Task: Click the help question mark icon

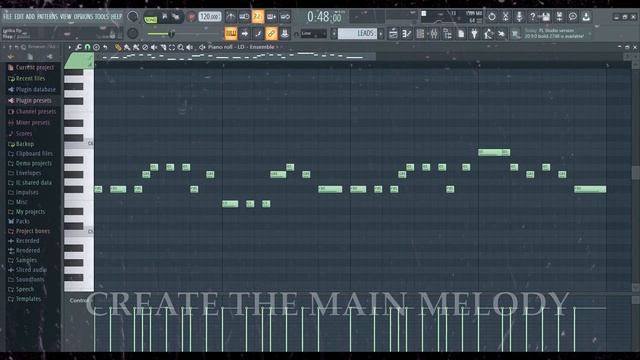Action: [x=532, y=17]
